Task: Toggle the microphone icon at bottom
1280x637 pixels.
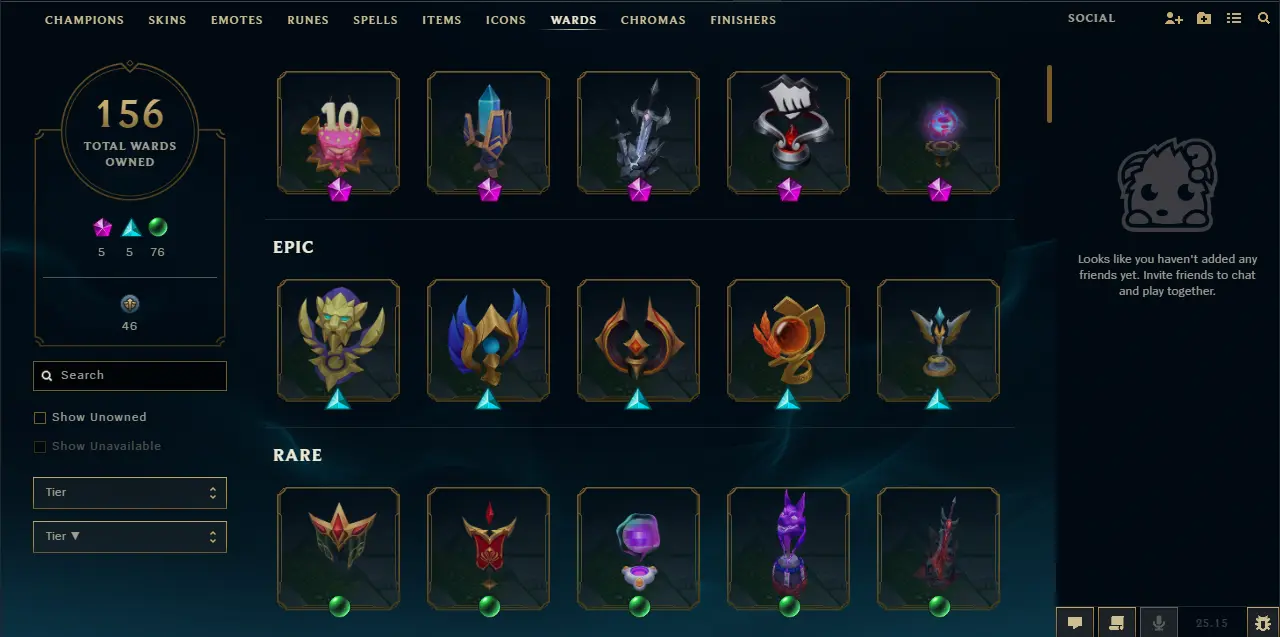Action: [1159, 623]
